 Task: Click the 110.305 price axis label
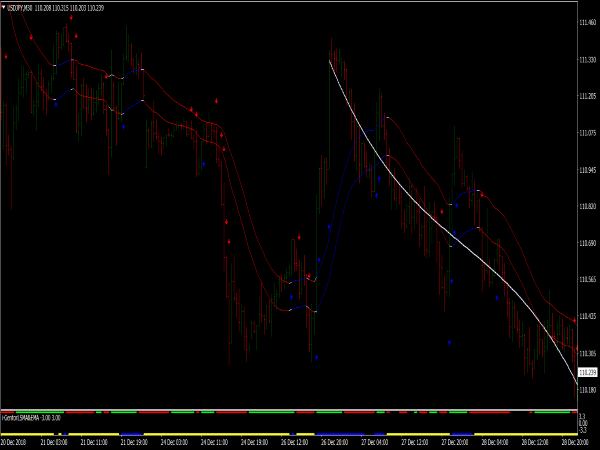tap(587, 353)
